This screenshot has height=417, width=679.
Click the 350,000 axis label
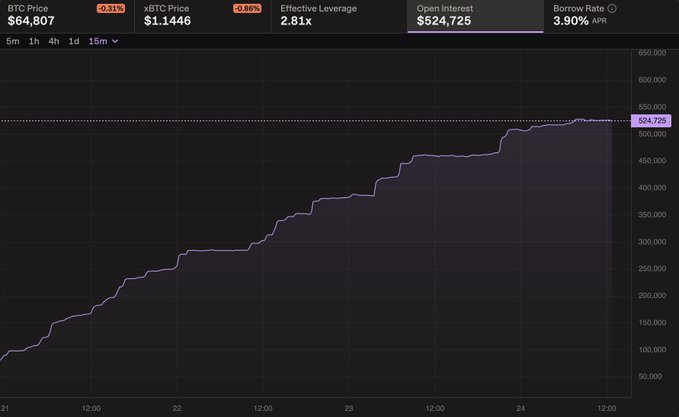pyautogui.click(x=652, y=215)
